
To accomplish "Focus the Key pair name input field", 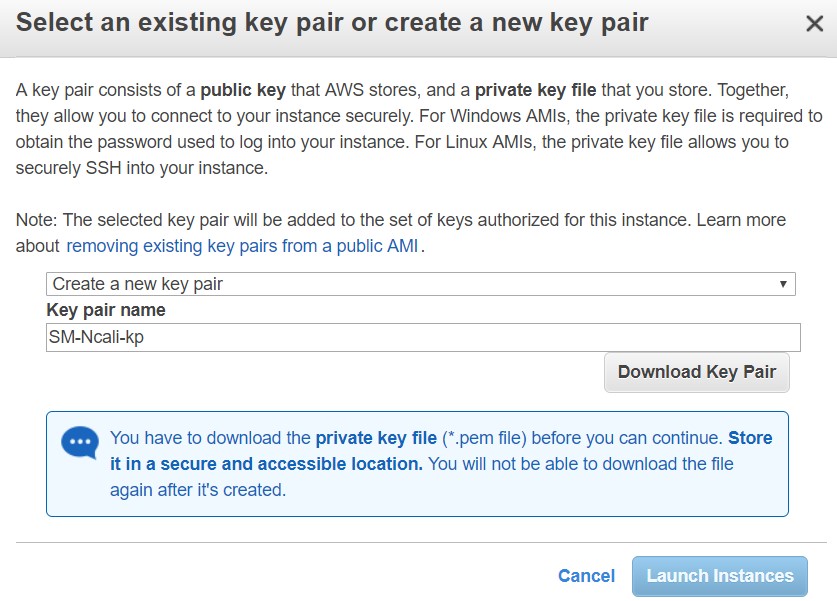I will pos(423,337).
